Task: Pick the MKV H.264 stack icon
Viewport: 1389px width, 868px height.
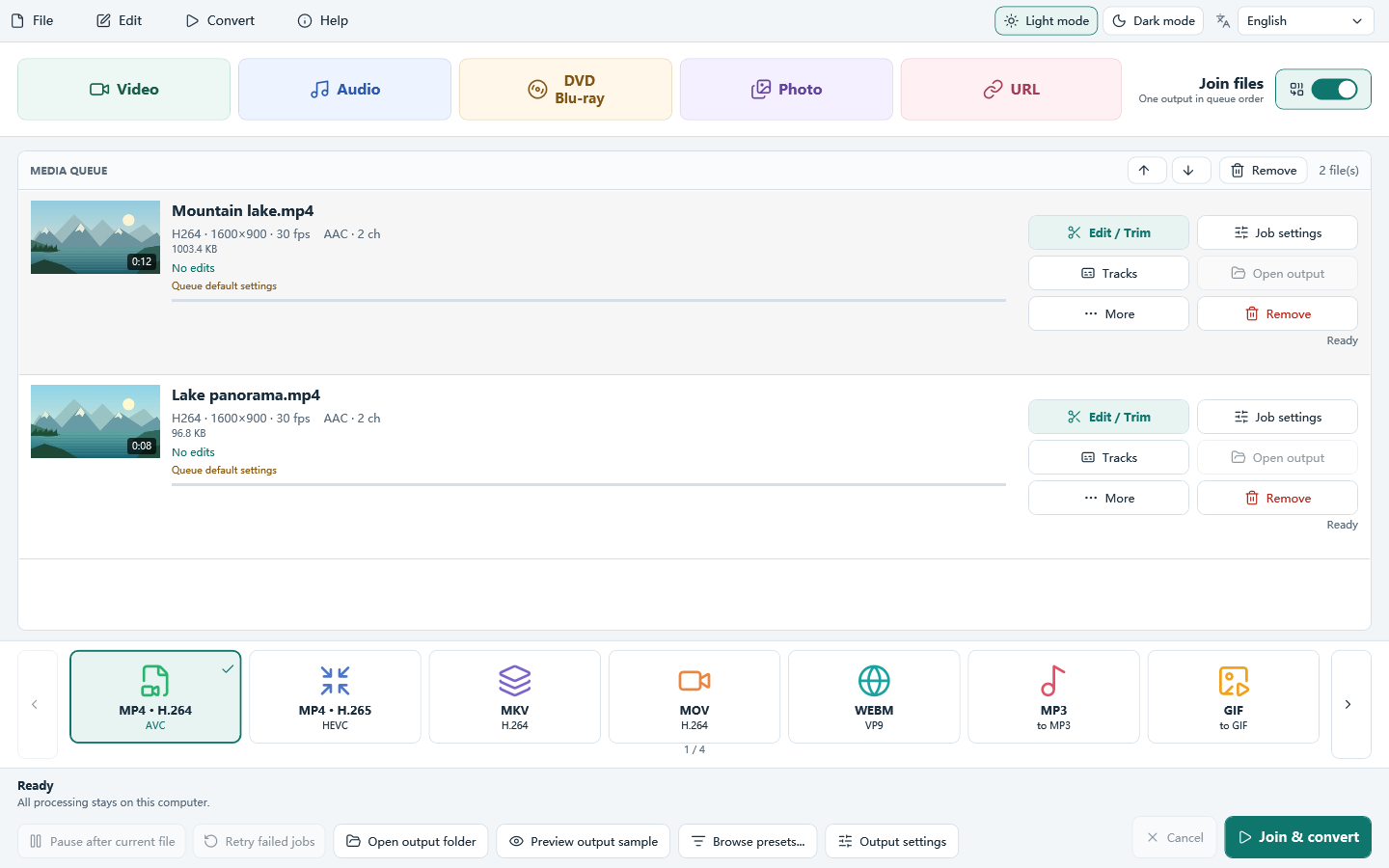Action: click(515, 681)
